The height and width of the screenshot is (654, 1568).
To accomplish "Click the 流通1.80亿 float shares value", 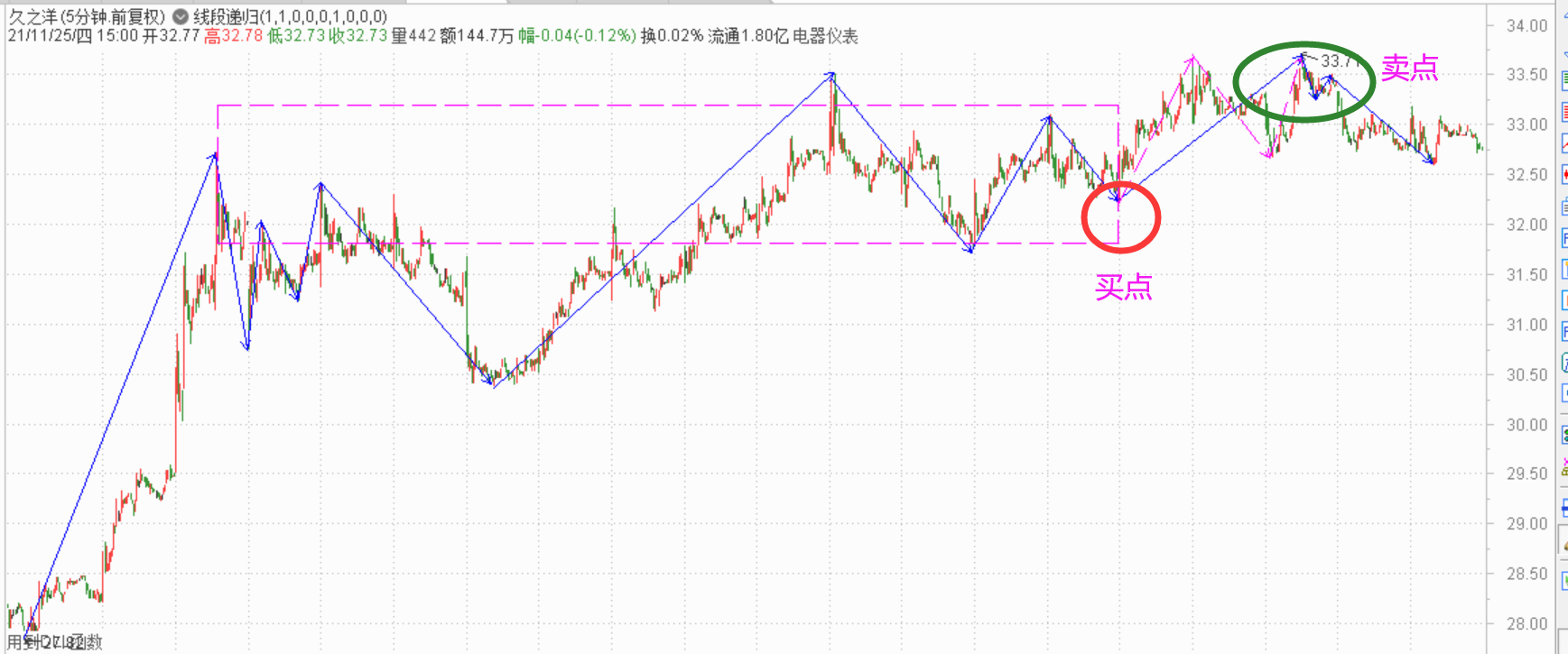I will [x=747, y=36].
